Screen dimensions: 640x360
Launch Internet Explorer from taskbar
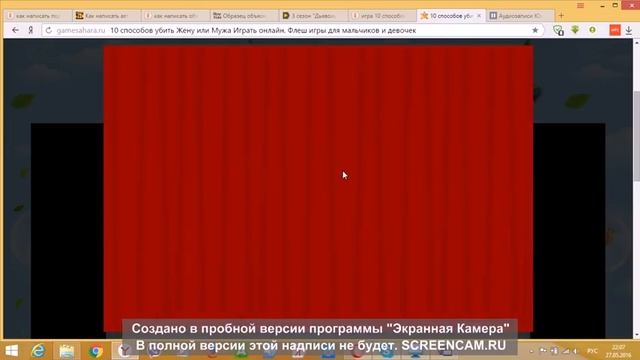click(38, 351)
